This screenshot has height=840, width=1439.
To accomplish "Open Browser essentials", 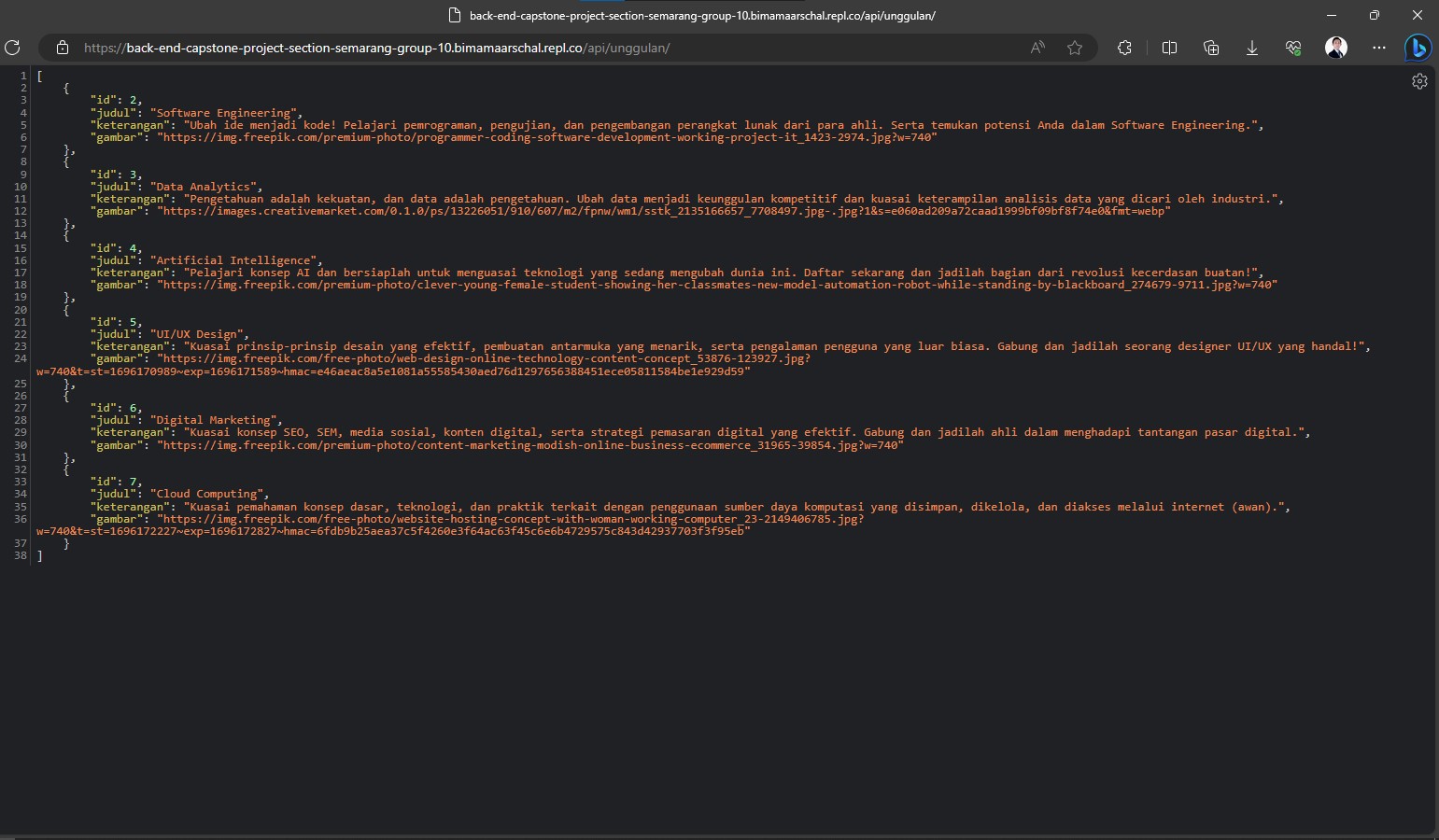I will tap(1295, 48).
